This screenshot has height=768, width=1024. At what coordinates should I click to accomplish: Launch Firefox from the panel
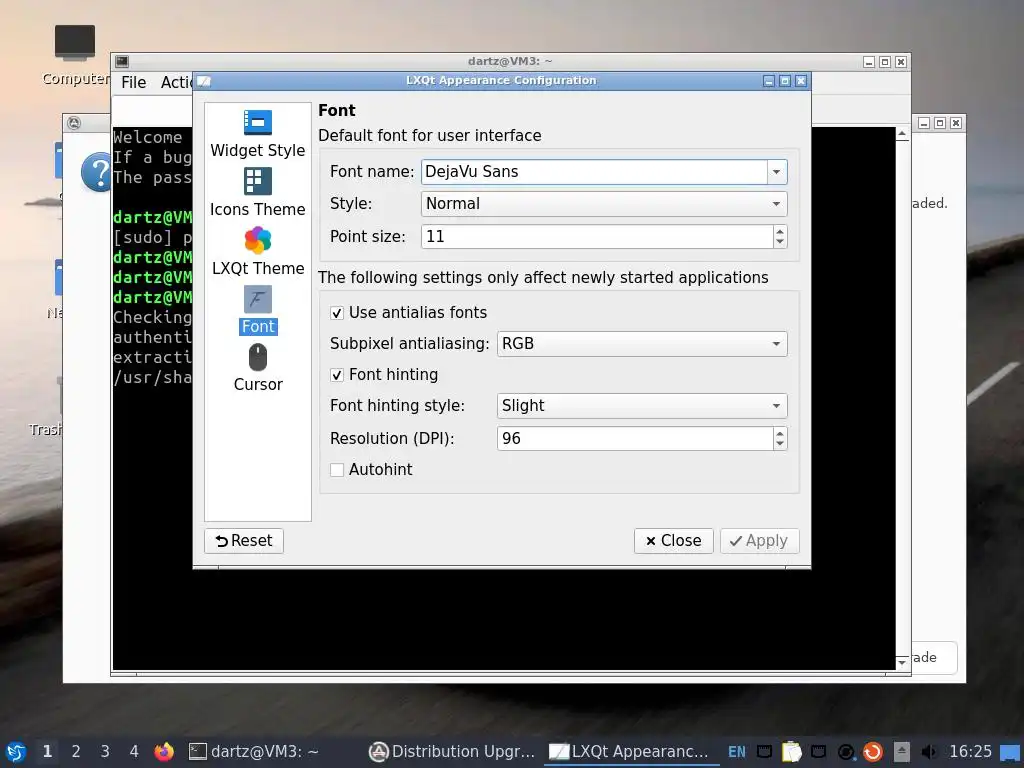tap(164, 752)
